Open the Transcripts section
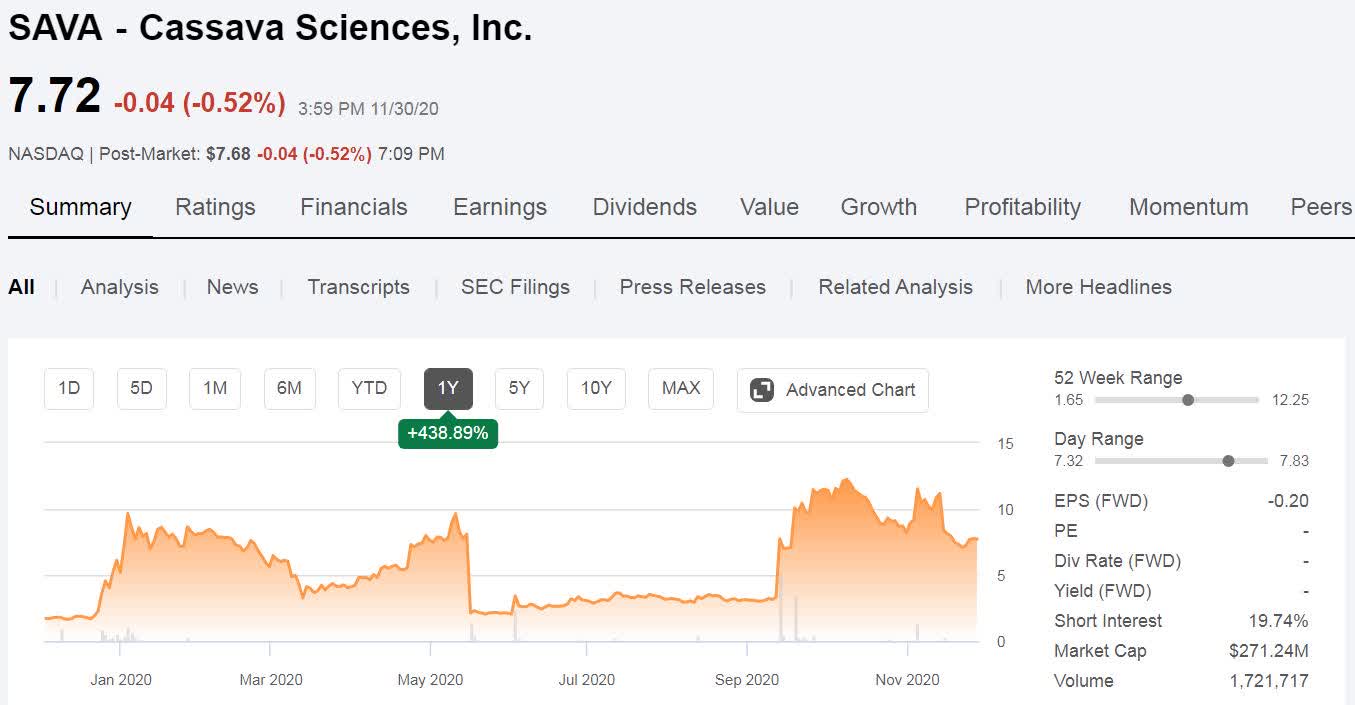1355x705 pixels. pos(358,287)
